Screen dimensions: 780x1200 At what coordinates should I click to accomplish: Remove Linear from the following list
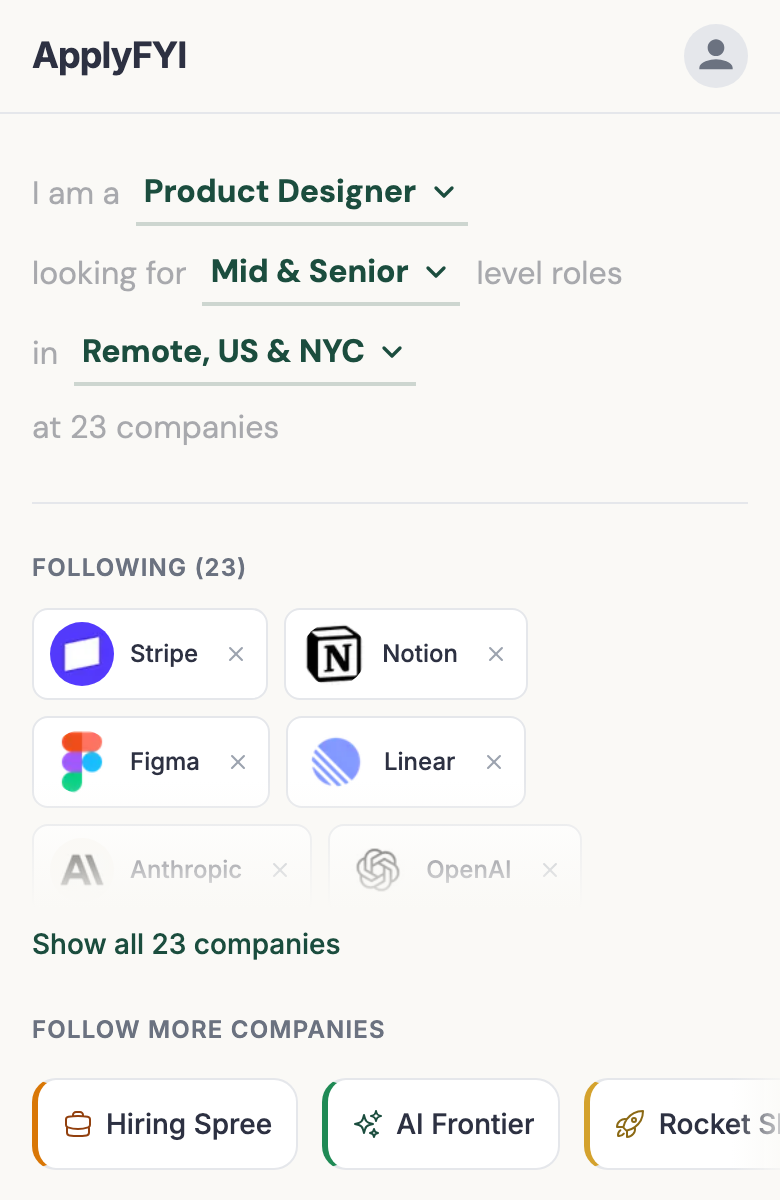pos(494,762)
